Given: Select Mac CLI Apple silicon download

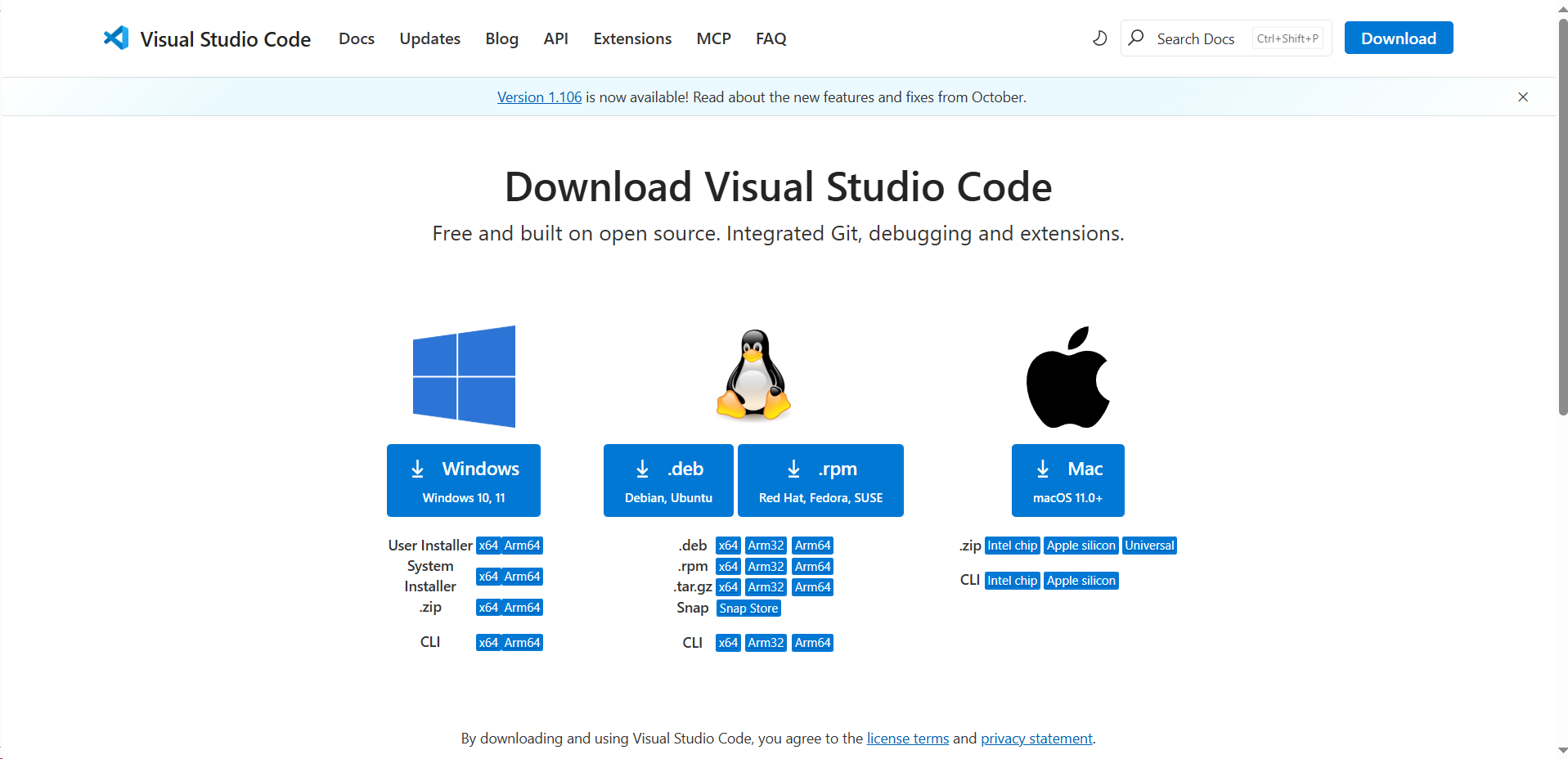Looking at the screenshot, I should pos(1081,581).
